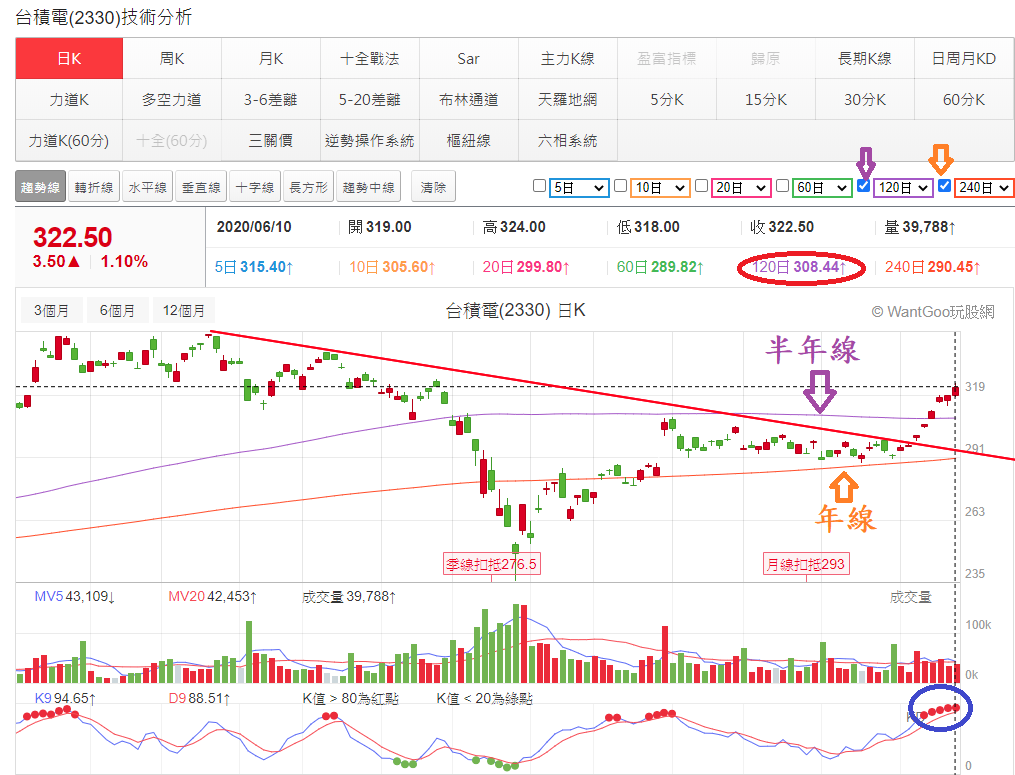Screen dimensions: 1015x775
Task: Set chart range to 3個月
Action: click(x=52, y=310)
